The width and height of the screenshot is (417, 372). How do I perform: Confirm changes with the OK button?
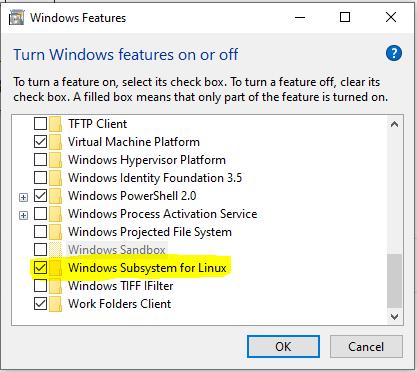coord(283,347)
